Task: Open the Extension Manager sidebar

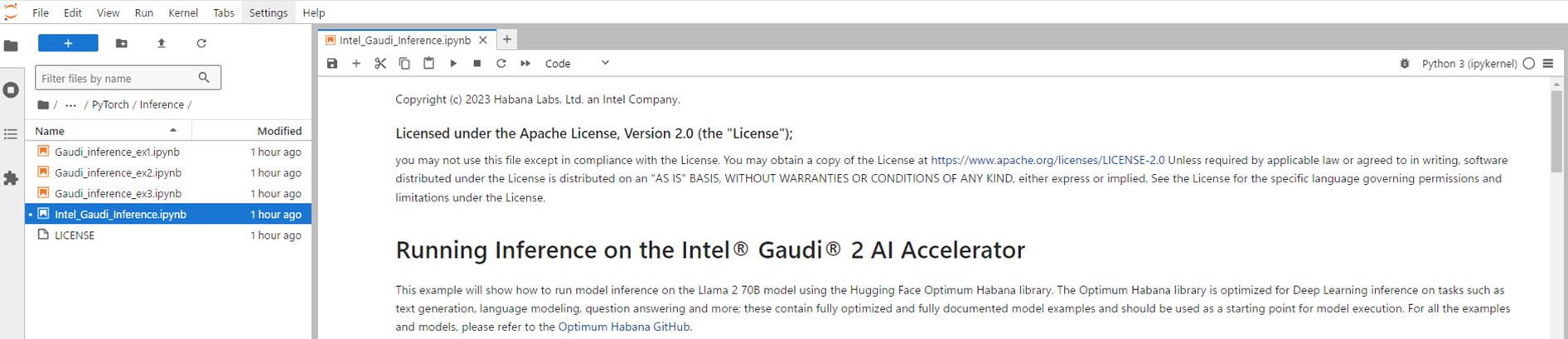Action: (11, 178)
